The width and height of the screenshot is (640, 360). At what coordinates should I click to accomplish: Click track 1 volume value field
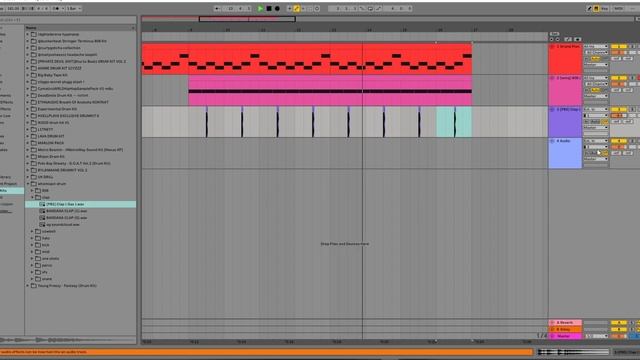coord(618,53)
